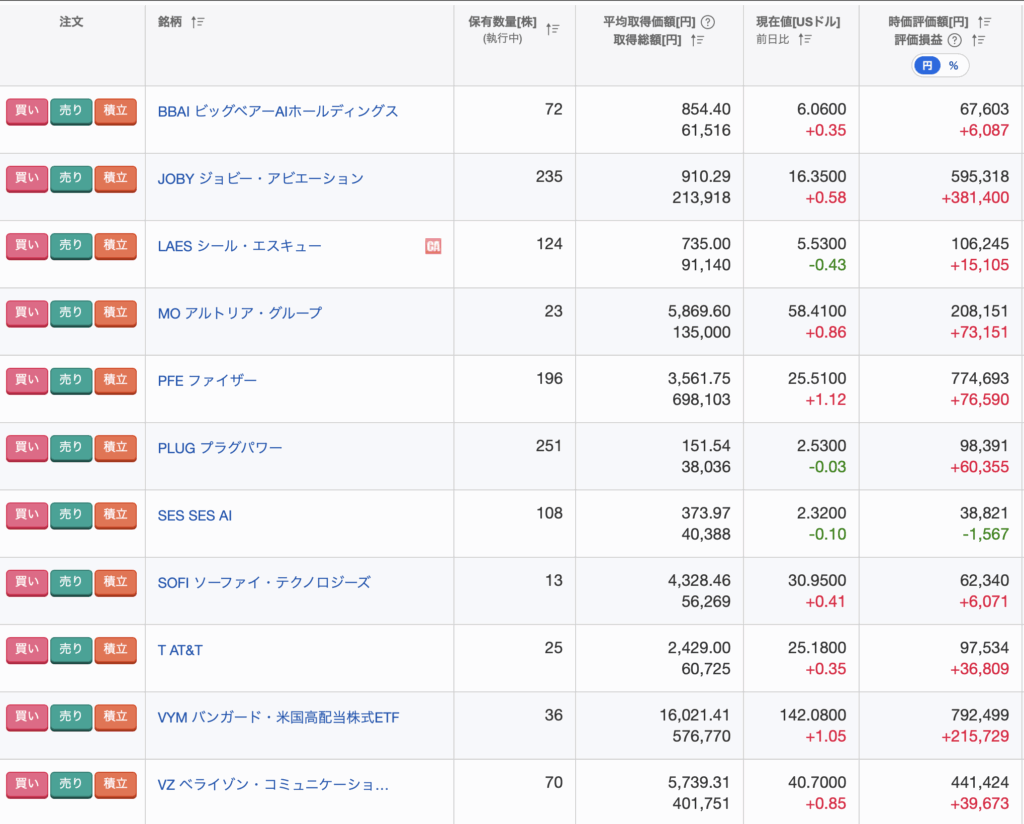Sort by 評価損益 unrealized profit/loss
1024x824 pixels.
(x=979, y=40)
